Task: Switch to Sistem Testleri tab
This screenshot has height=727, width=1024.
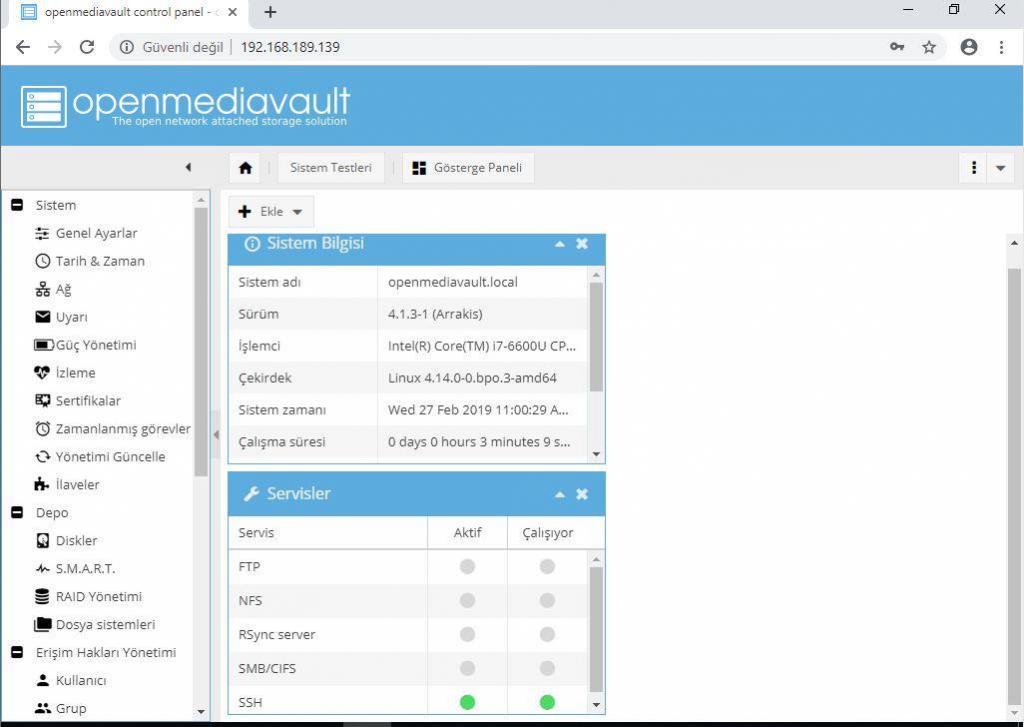Action: (x=330, y=168)
